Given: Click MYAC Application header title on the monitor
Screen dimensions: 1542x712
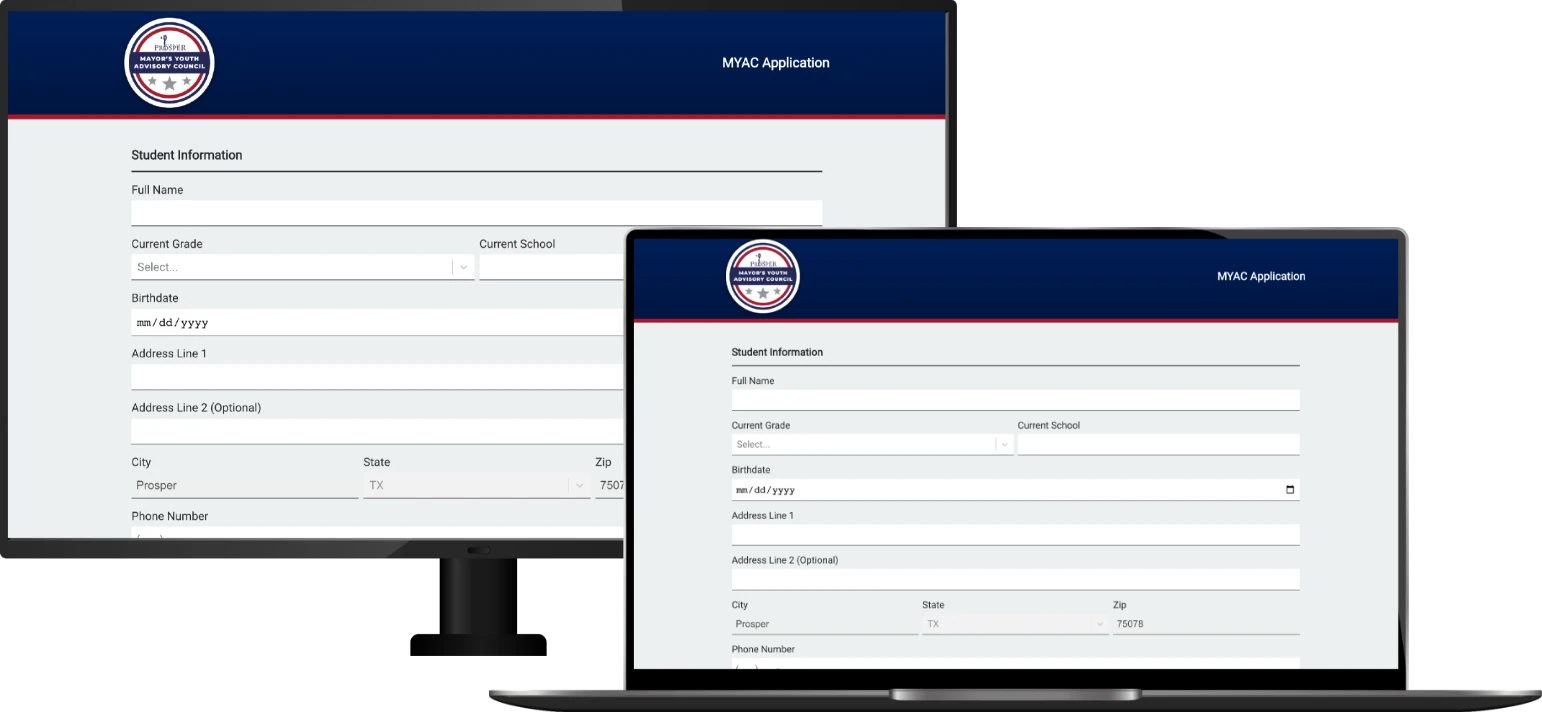Looking at the screenshot, I should 775,63.
